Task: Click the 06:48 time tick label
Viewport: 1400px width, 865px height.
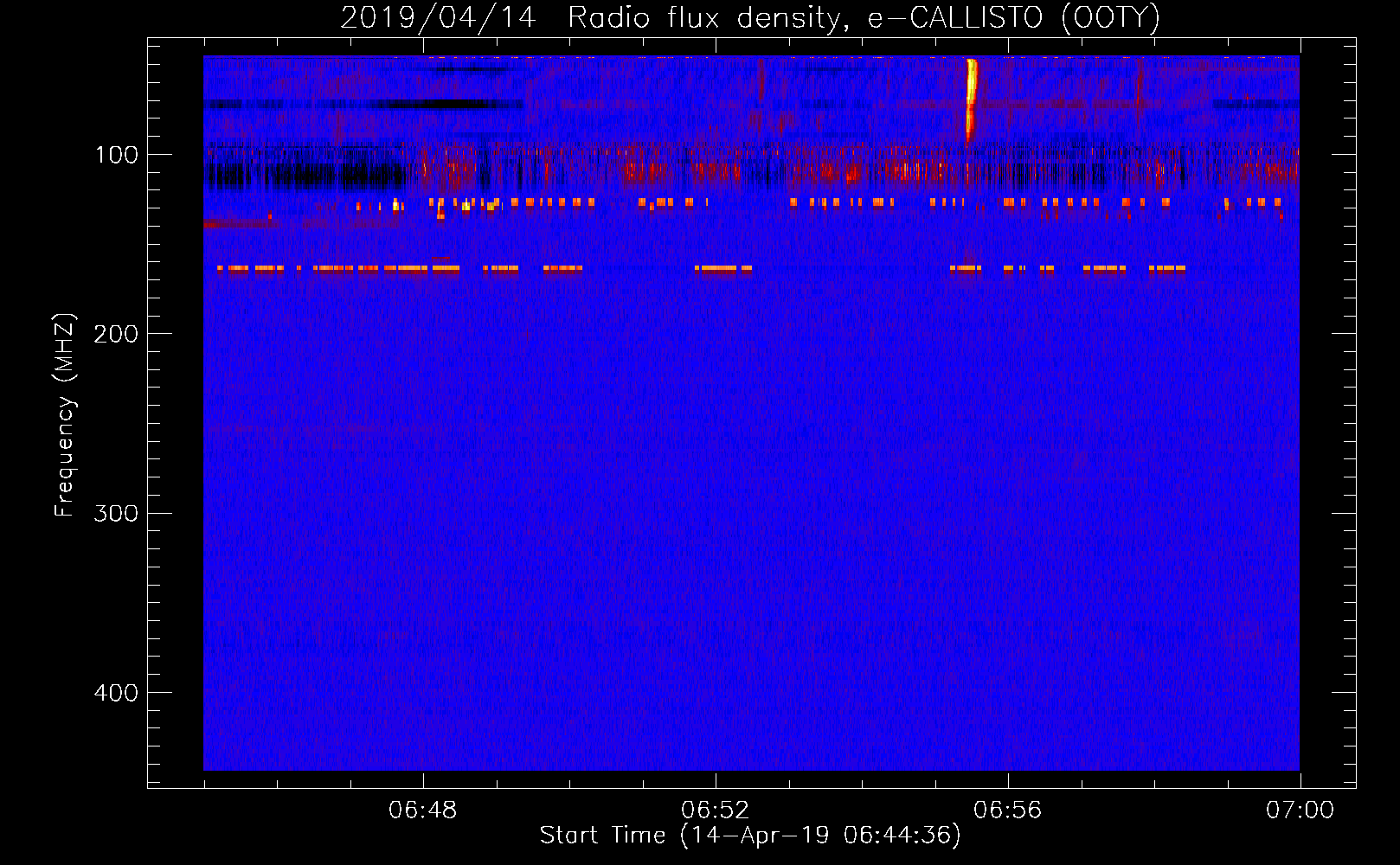Action: point(423,811)
